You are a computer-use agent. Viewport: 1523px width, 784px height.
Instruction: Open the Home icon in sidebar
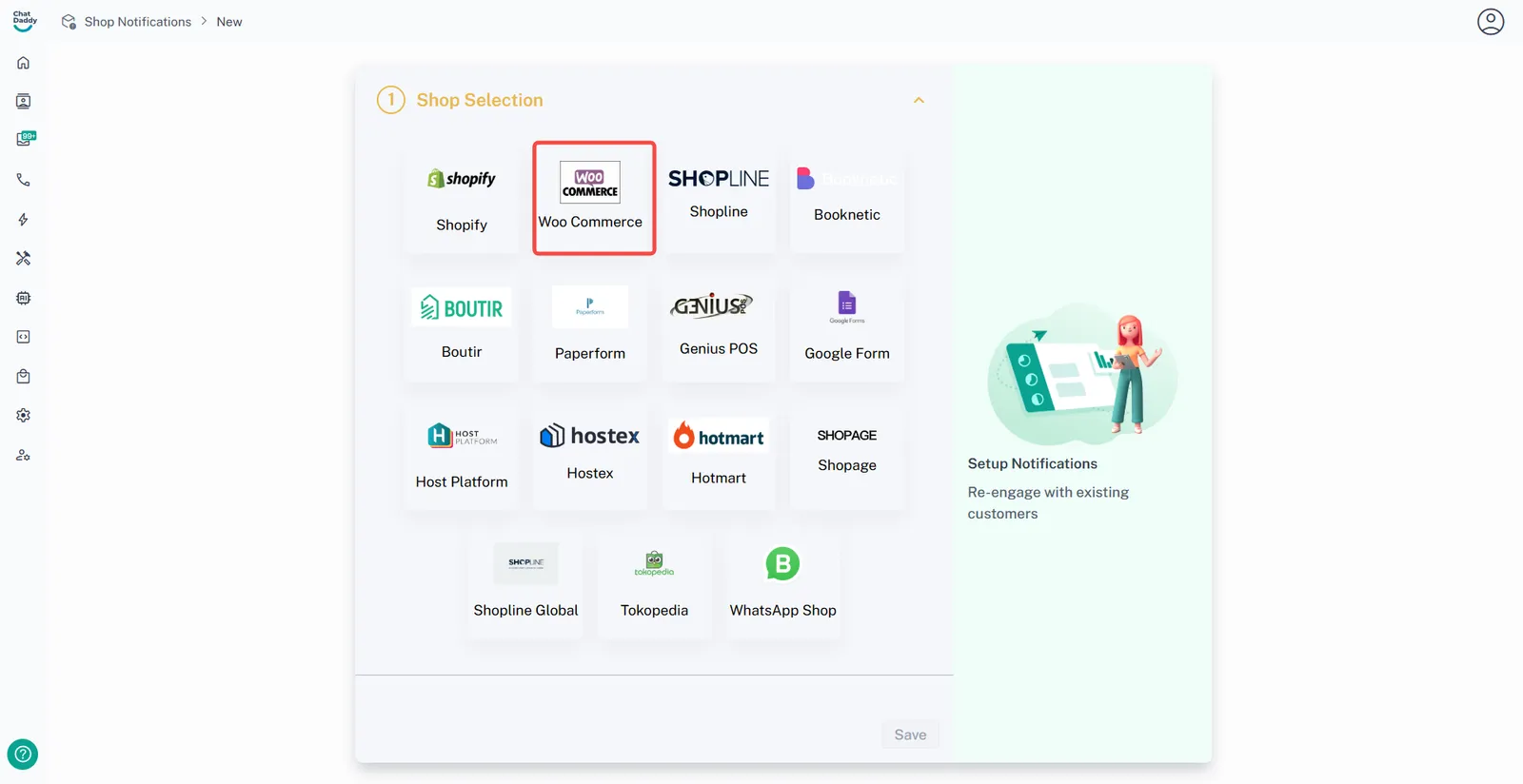tap(24, 63)
